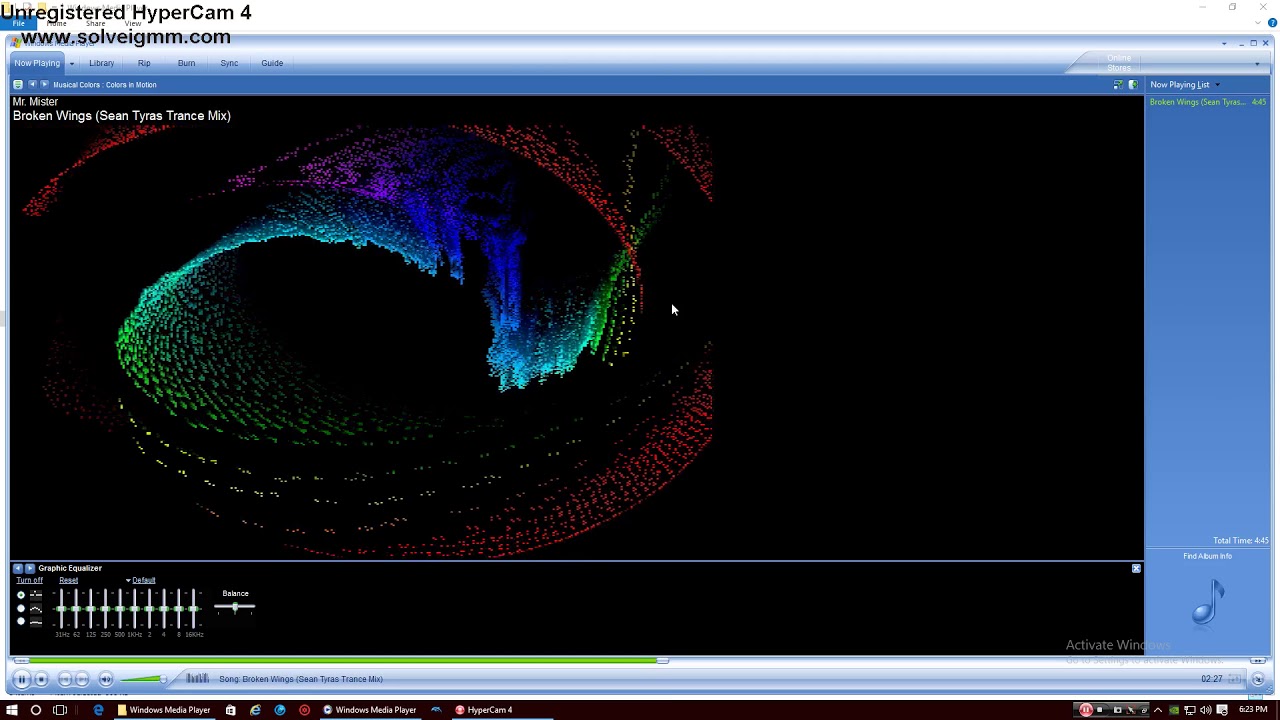Screen dimensions: 1280x720
Task: Expand the Online Stores dropdown arrow
Action: tap(1257, 64)
